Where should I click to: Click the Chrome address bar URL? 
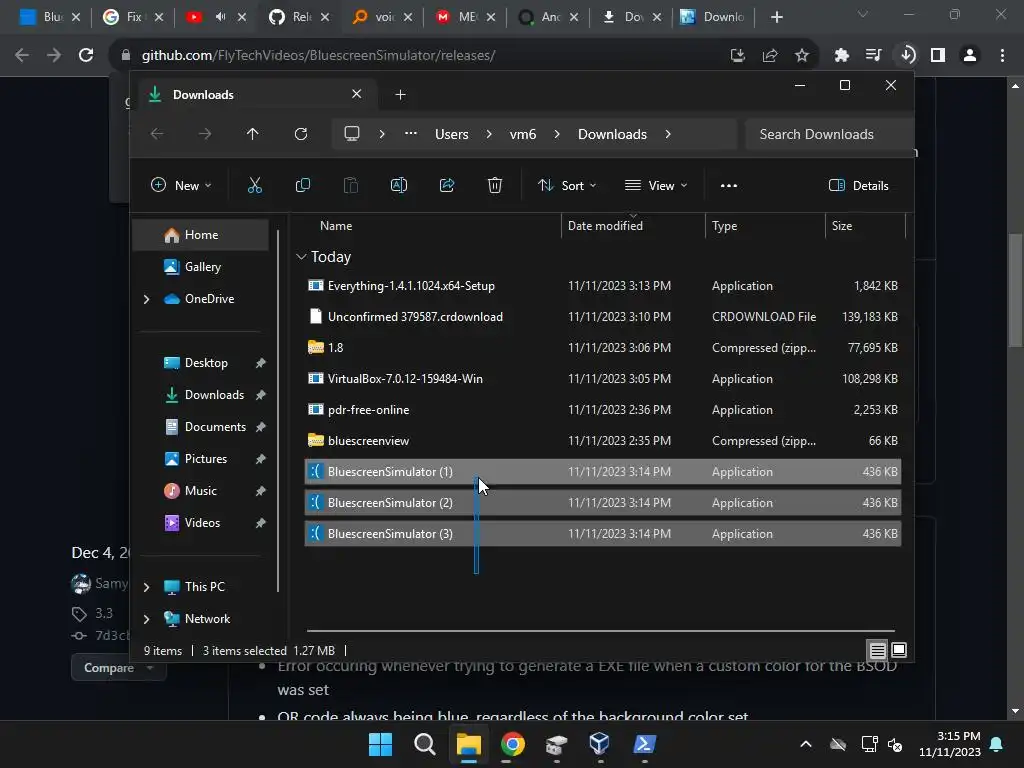pos(318,55)
